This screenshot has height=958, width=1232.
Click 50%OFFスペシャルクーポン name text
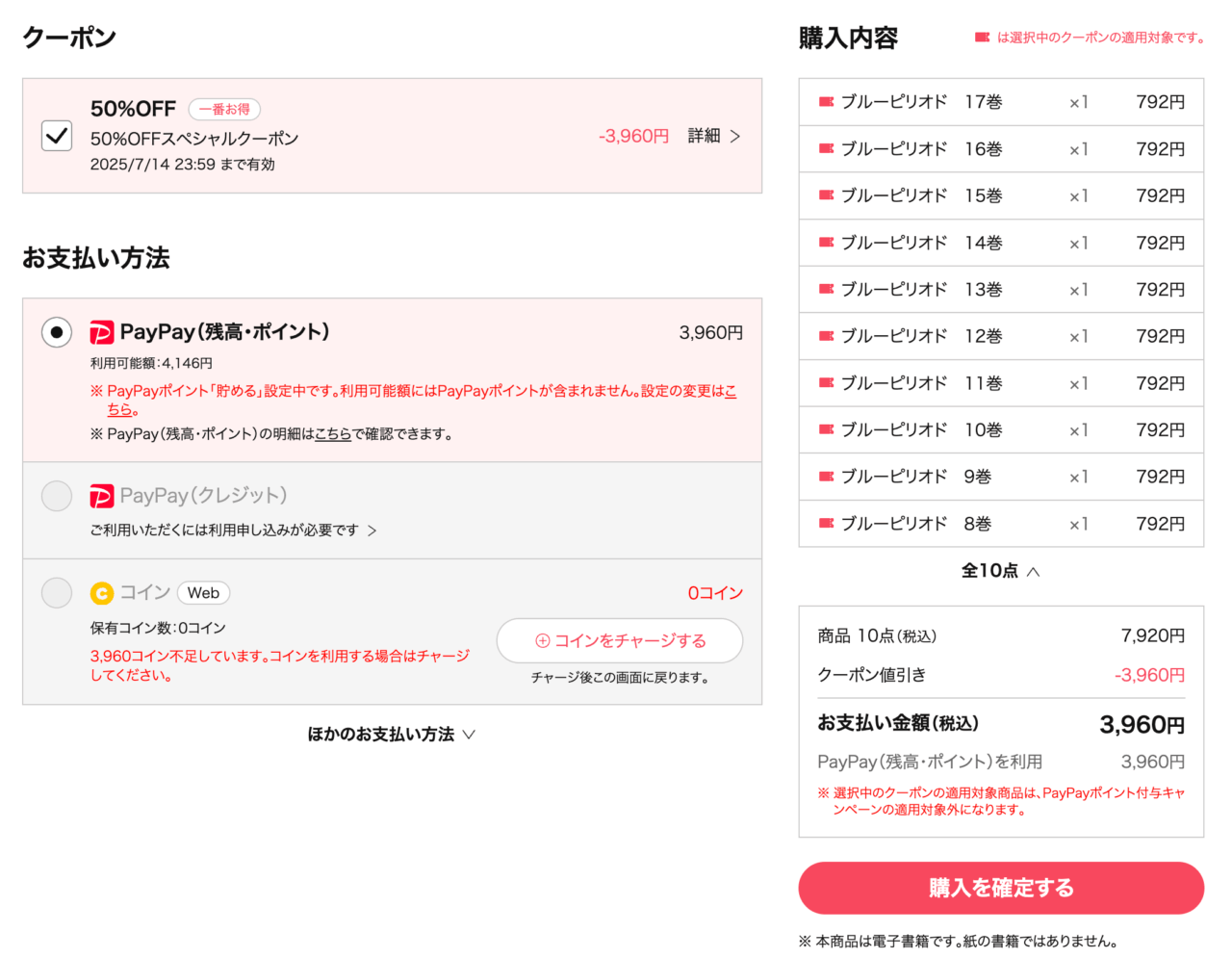pyautogui.click(x=194, y=139)
